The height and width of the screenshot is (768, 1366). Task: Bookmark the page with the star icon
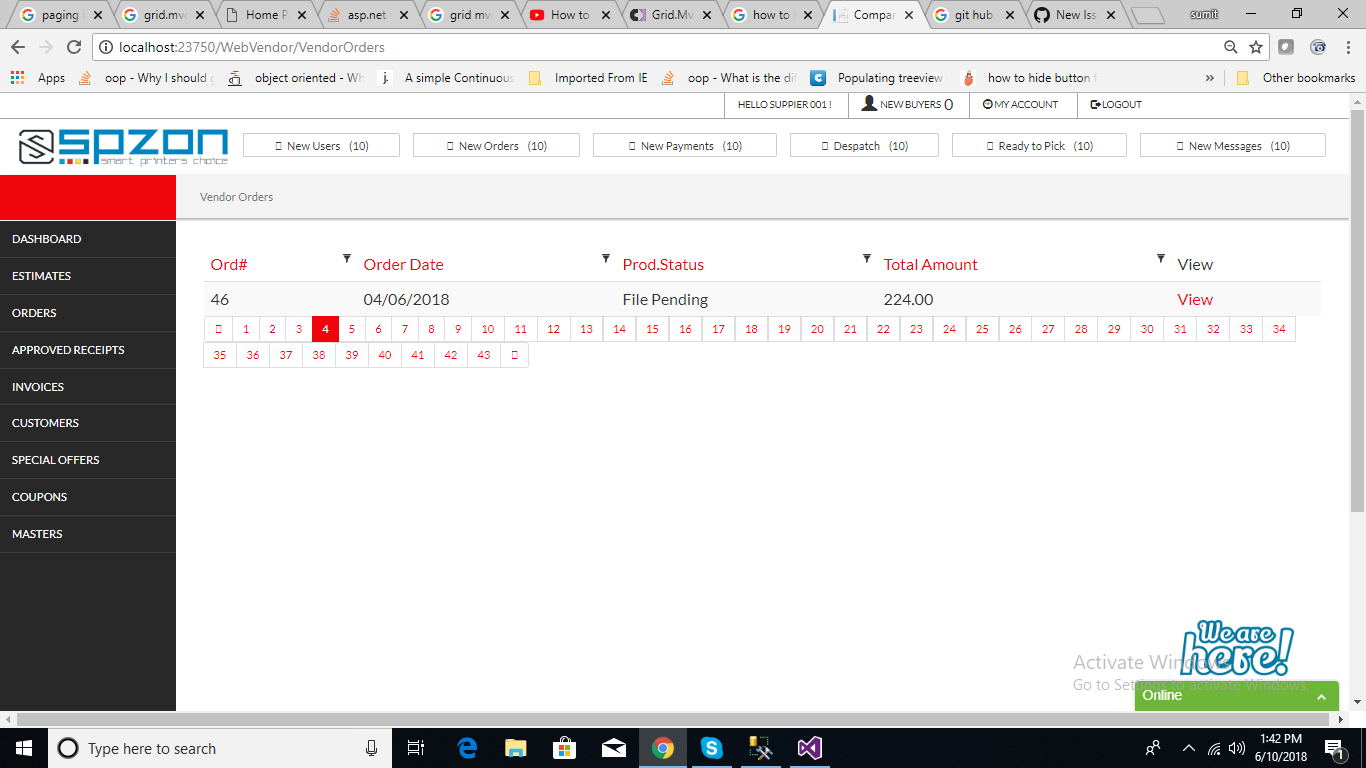click(x=1254, y=46)
